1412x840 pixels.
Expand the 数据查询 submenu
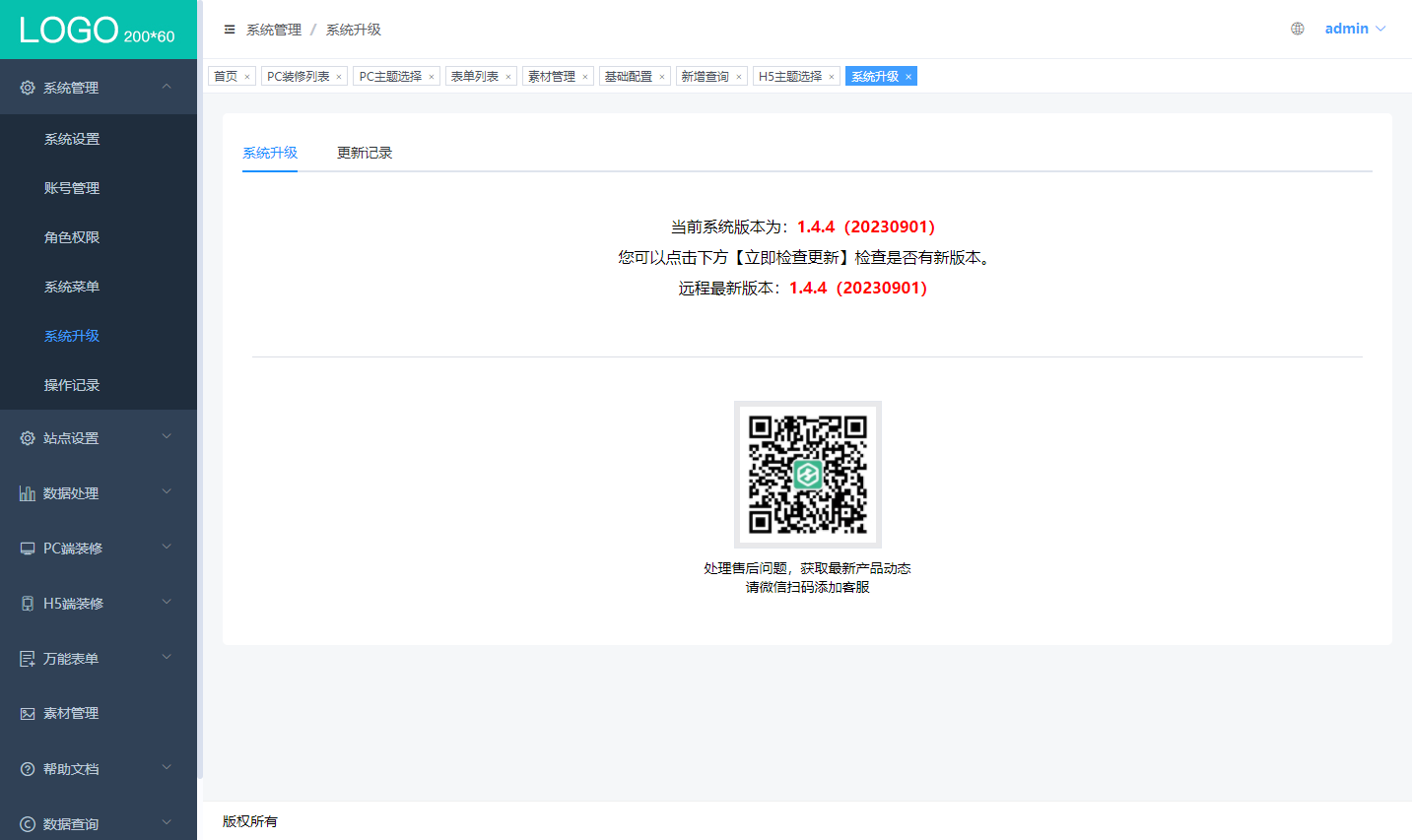167,822
